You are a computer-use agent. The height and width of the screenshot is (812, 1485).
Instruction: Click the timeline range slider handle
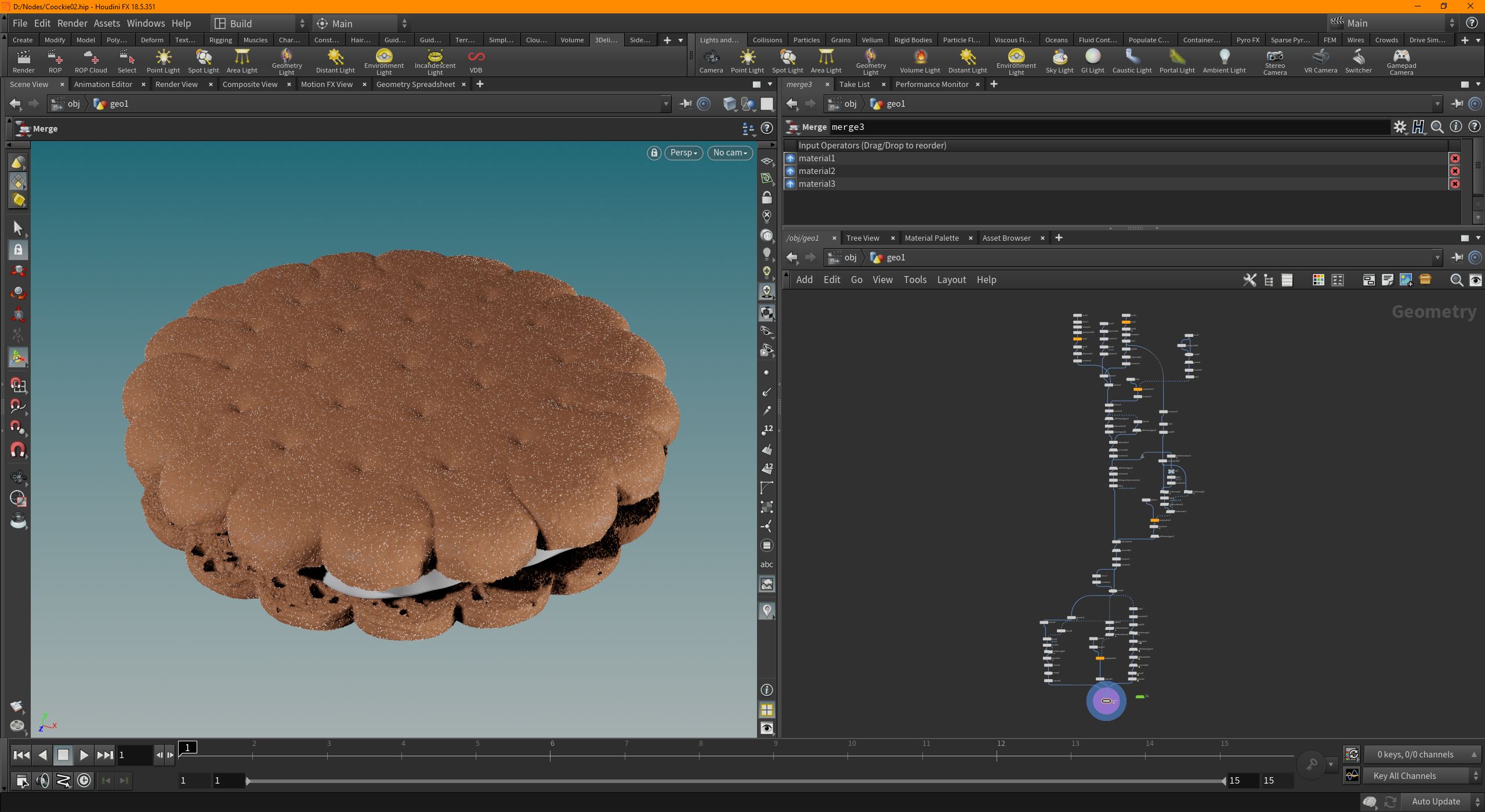248,781
